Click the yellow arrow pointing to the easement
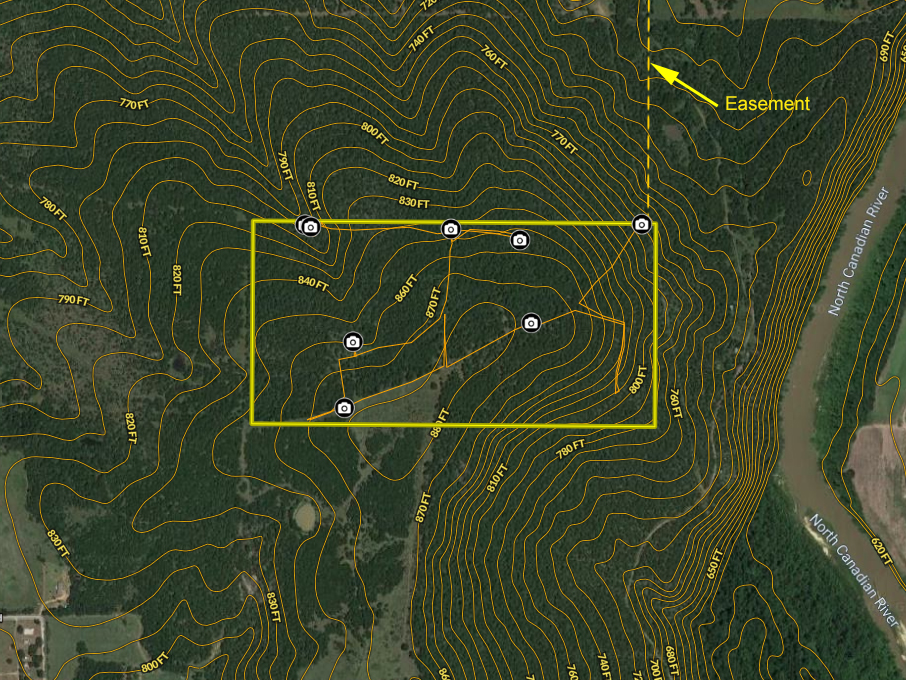 click(684, 85)
